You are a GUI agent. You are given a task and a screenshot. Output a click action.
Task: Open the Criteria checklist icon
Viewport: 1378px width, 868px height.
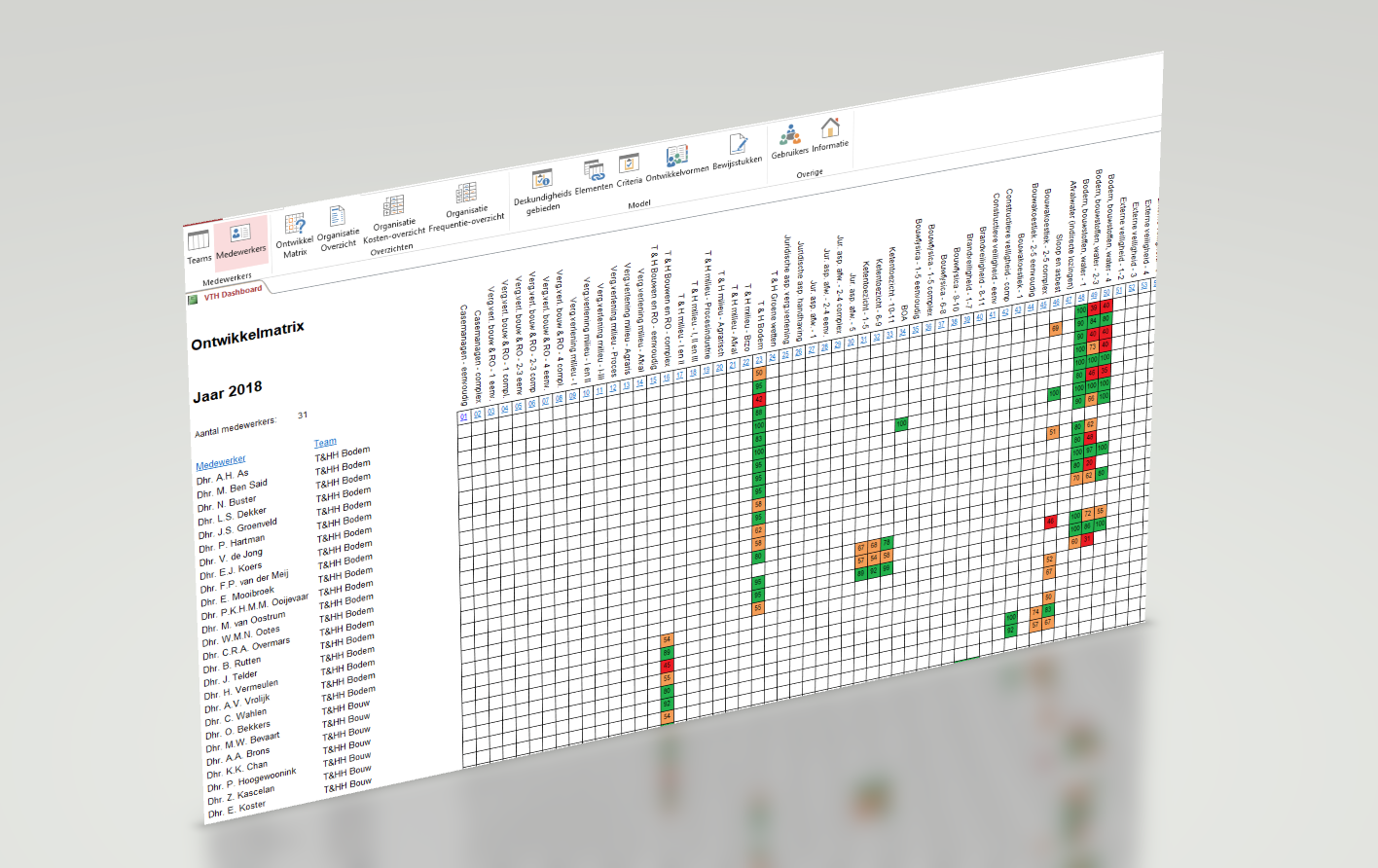tap(628, 163)
